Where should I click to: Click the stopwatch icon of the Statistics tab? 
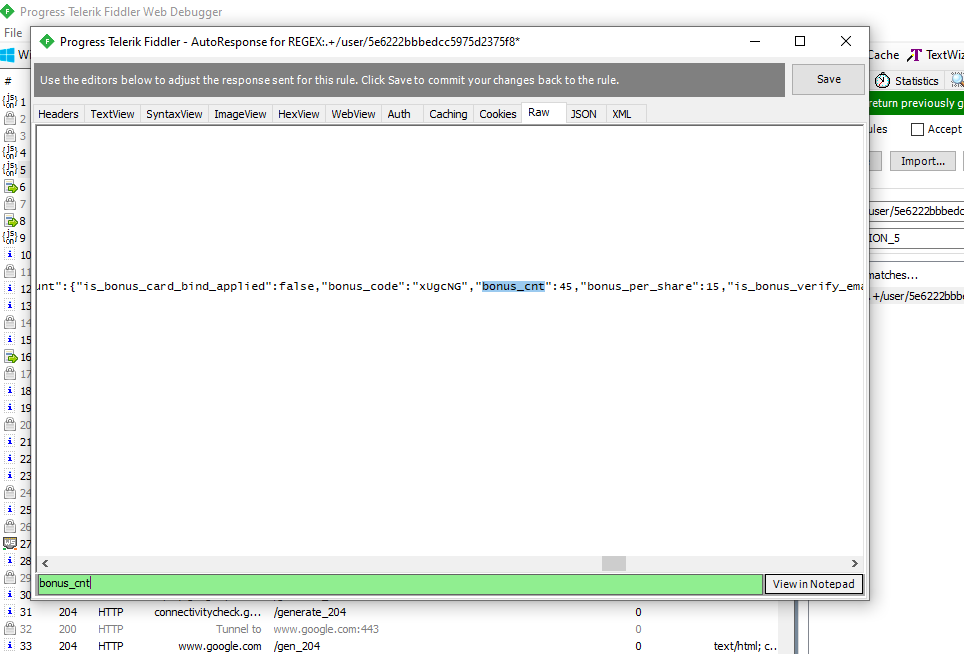(x=882, y=81)
